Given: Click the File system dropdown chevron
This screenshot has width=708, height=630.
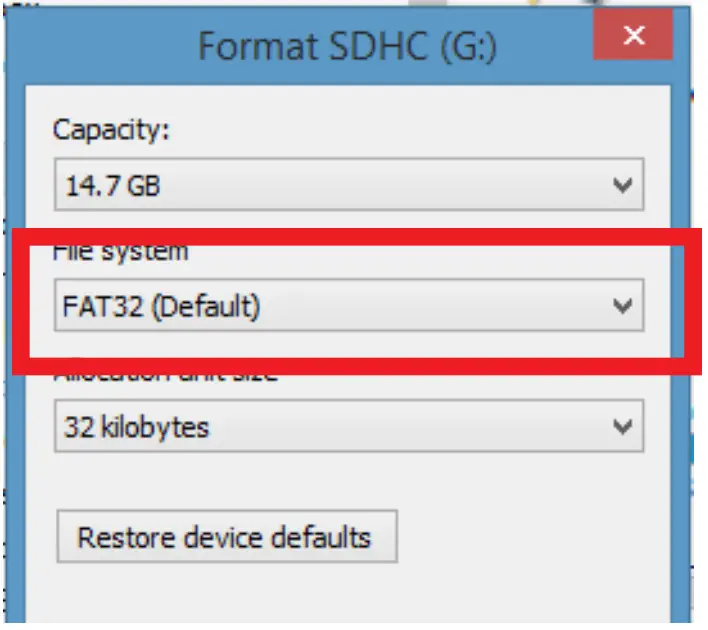Looking at the screenshot, I should (622, 306).
